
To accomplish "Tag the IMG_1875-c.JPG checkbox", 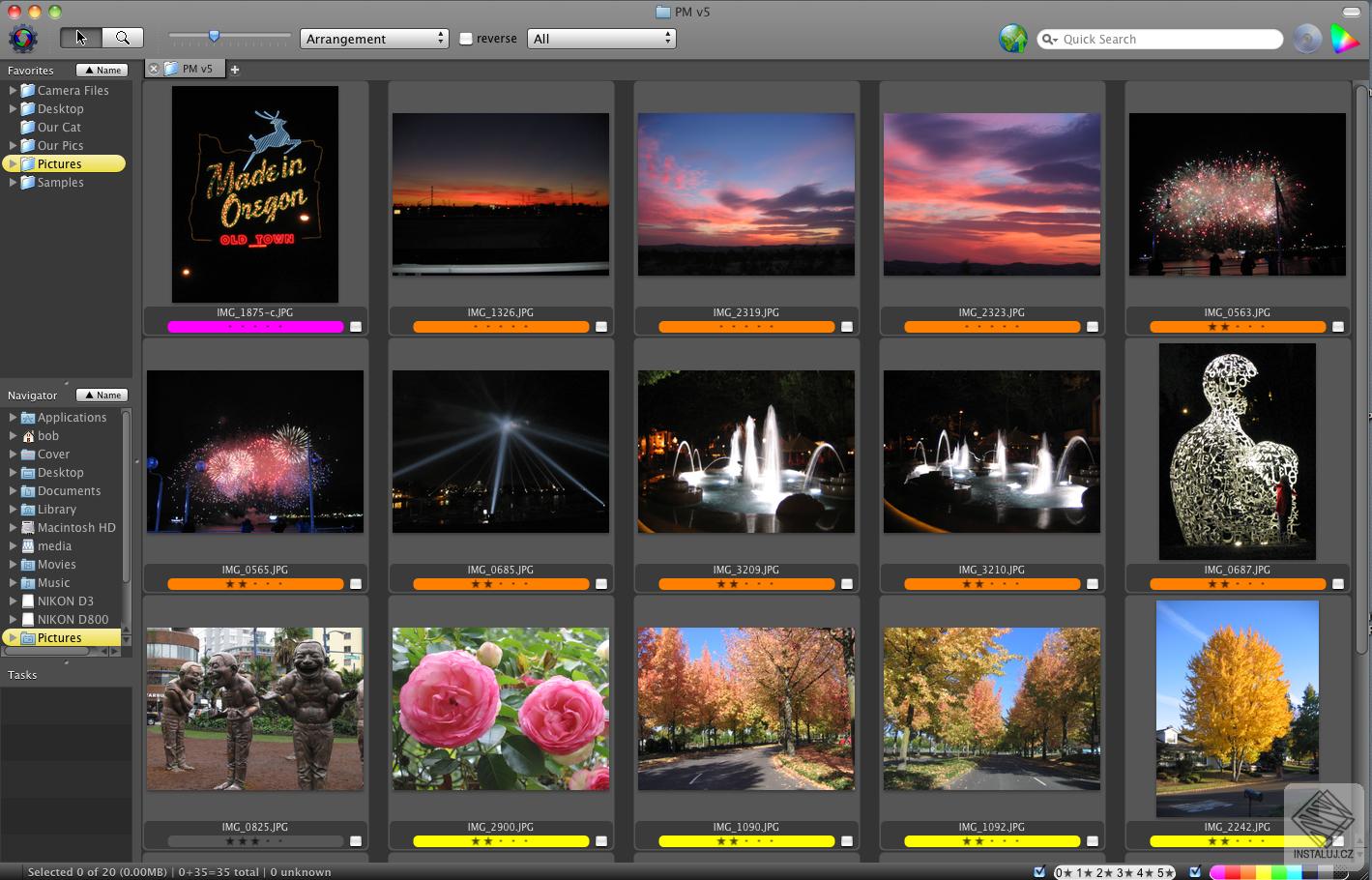I will [356, 327].
